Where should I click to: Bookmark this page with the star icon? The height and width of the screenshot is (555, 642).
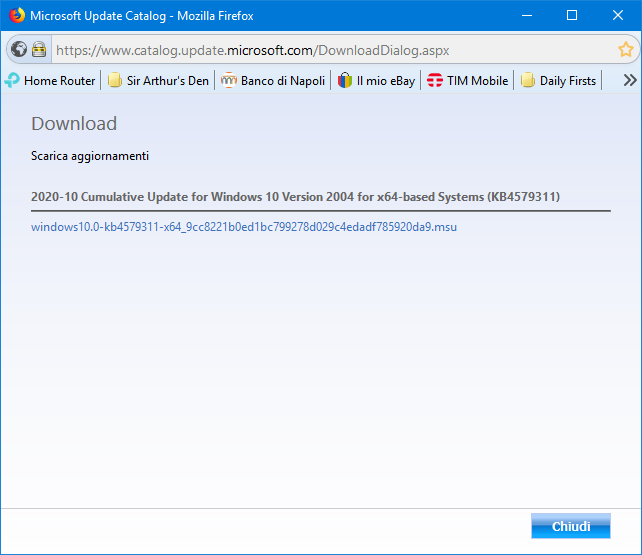[625, 49]
